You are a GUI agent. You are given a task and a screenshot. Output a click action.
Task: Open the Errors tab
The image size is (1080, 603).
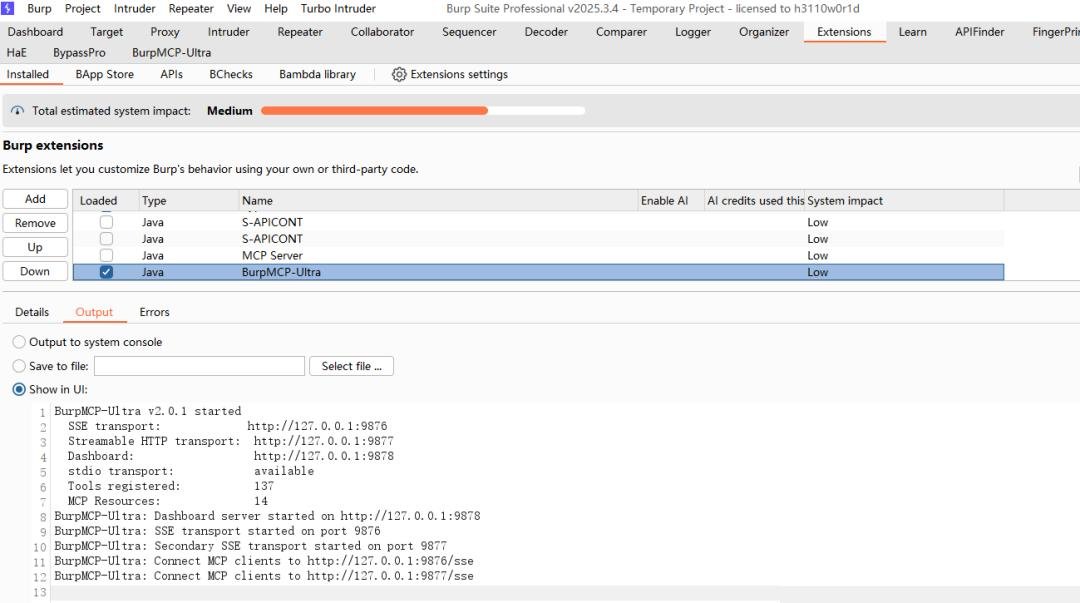(x=154, y=312)
